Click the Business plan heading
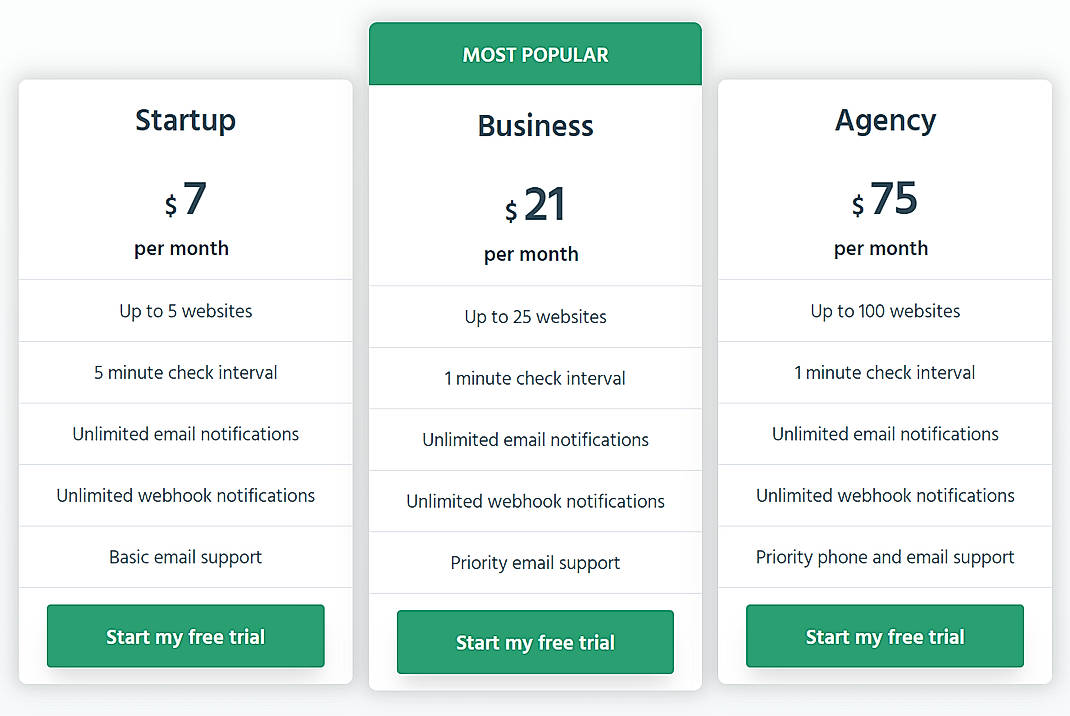 (x=535, y=126)
